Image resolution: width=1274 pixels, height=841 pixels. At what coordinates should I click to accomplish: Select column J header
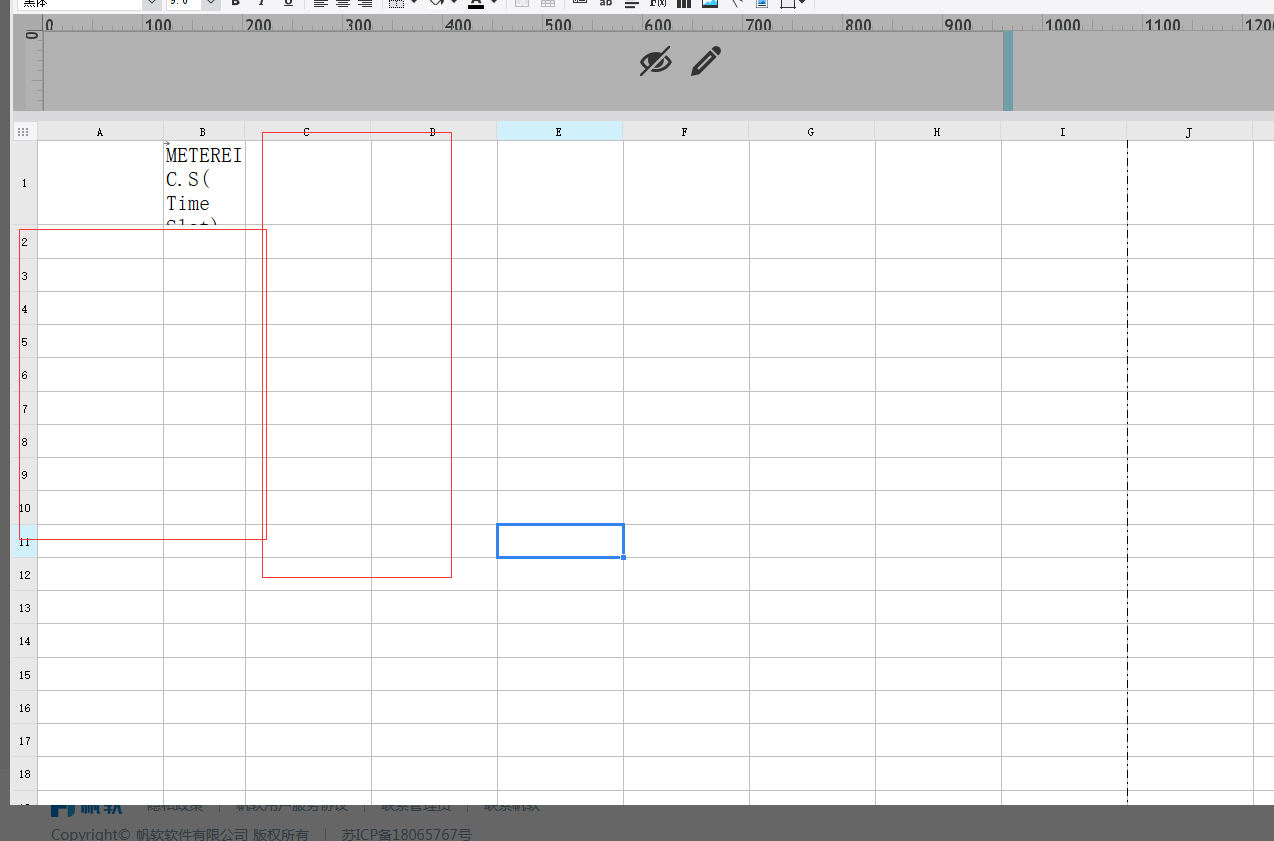point(1189,132)
